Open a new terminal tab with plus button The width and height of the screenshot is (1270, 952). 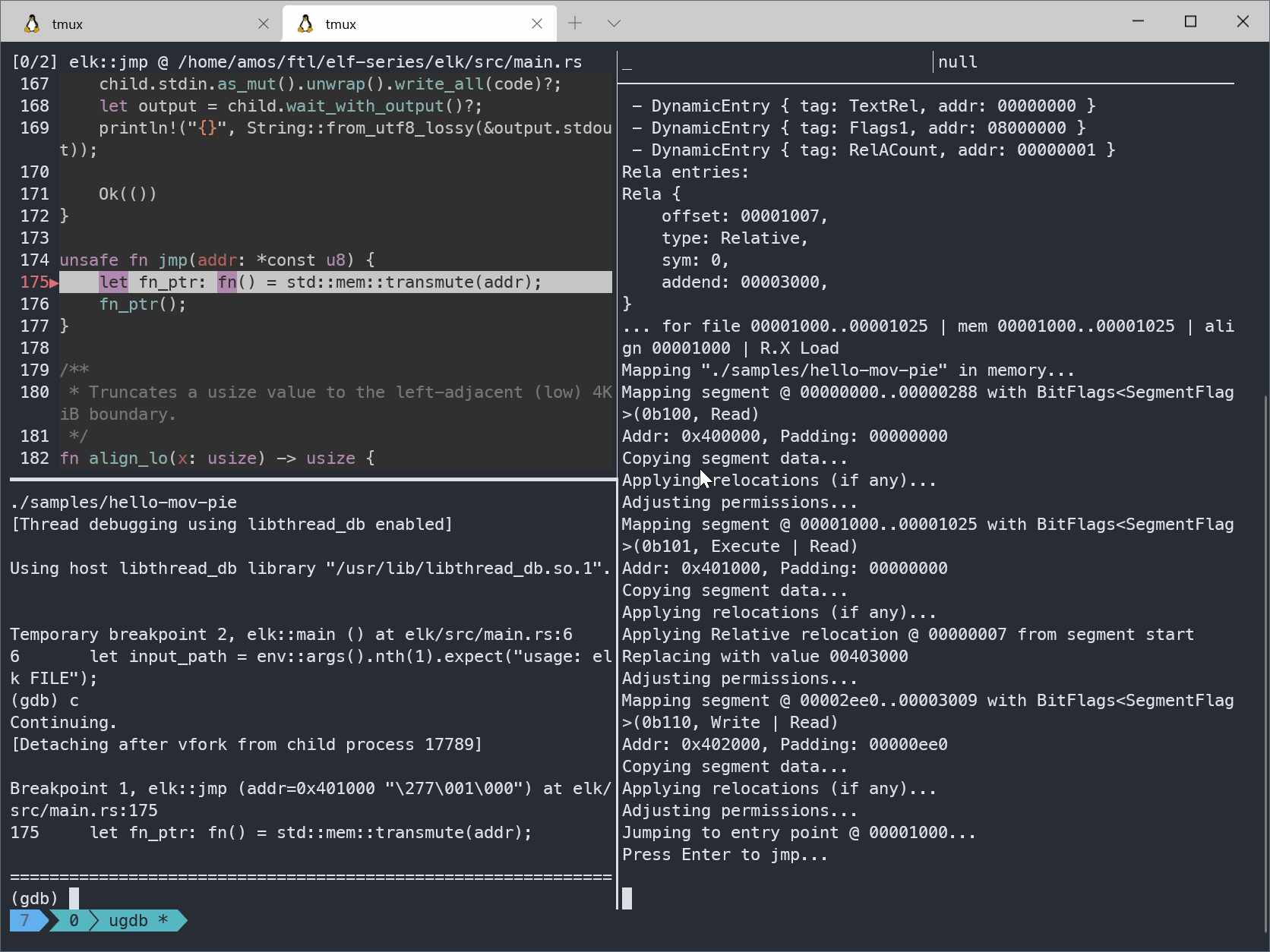pos(575,24)
